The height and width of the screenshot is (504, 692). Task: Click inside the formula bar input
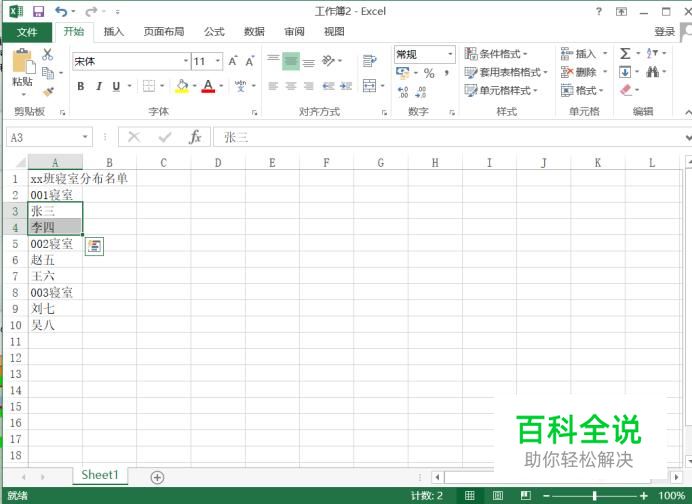pos(450,137)
